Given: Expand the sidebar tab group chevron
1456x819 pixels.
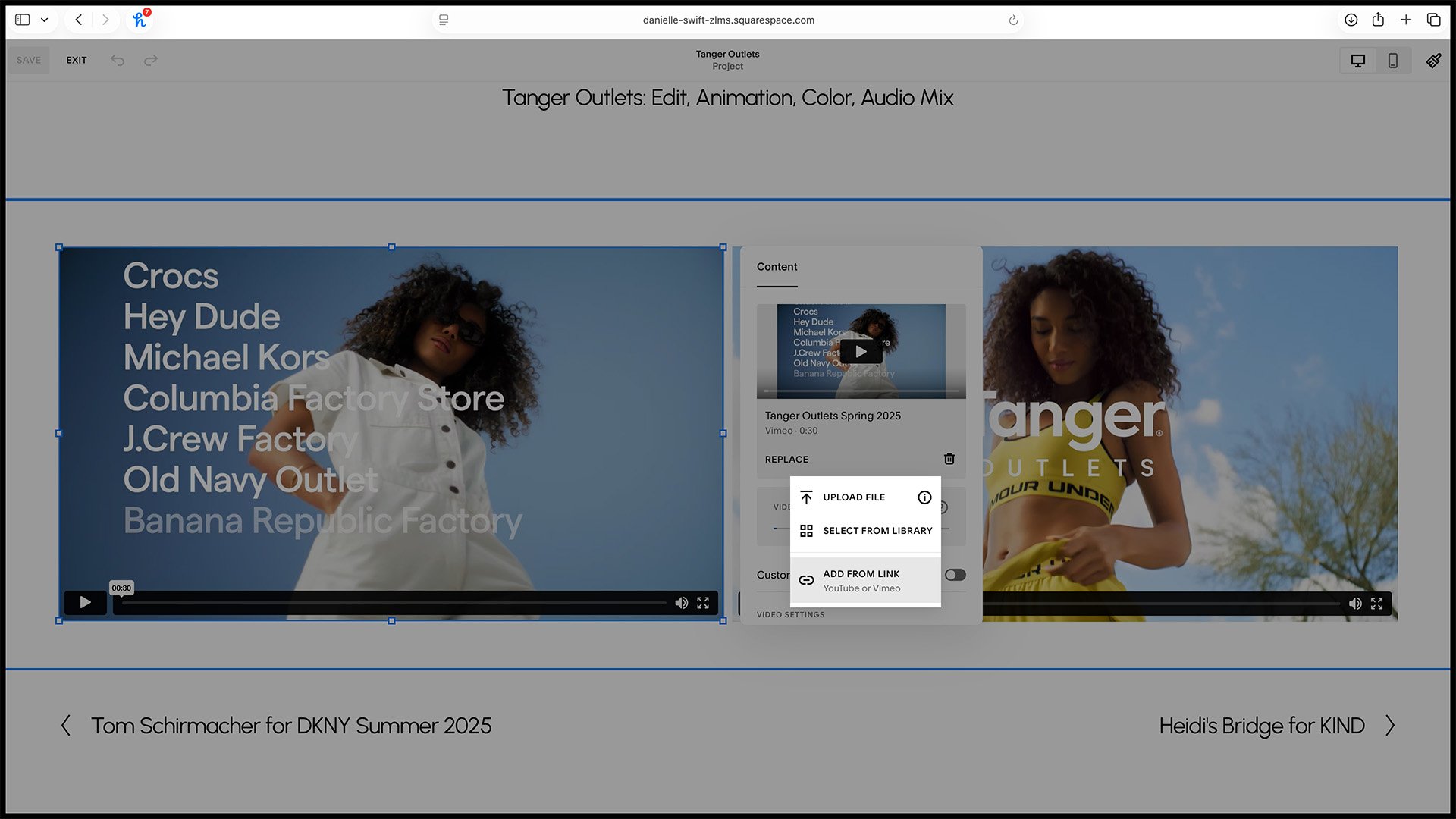Looking at the screenshot, I should (x=45, y=20).
